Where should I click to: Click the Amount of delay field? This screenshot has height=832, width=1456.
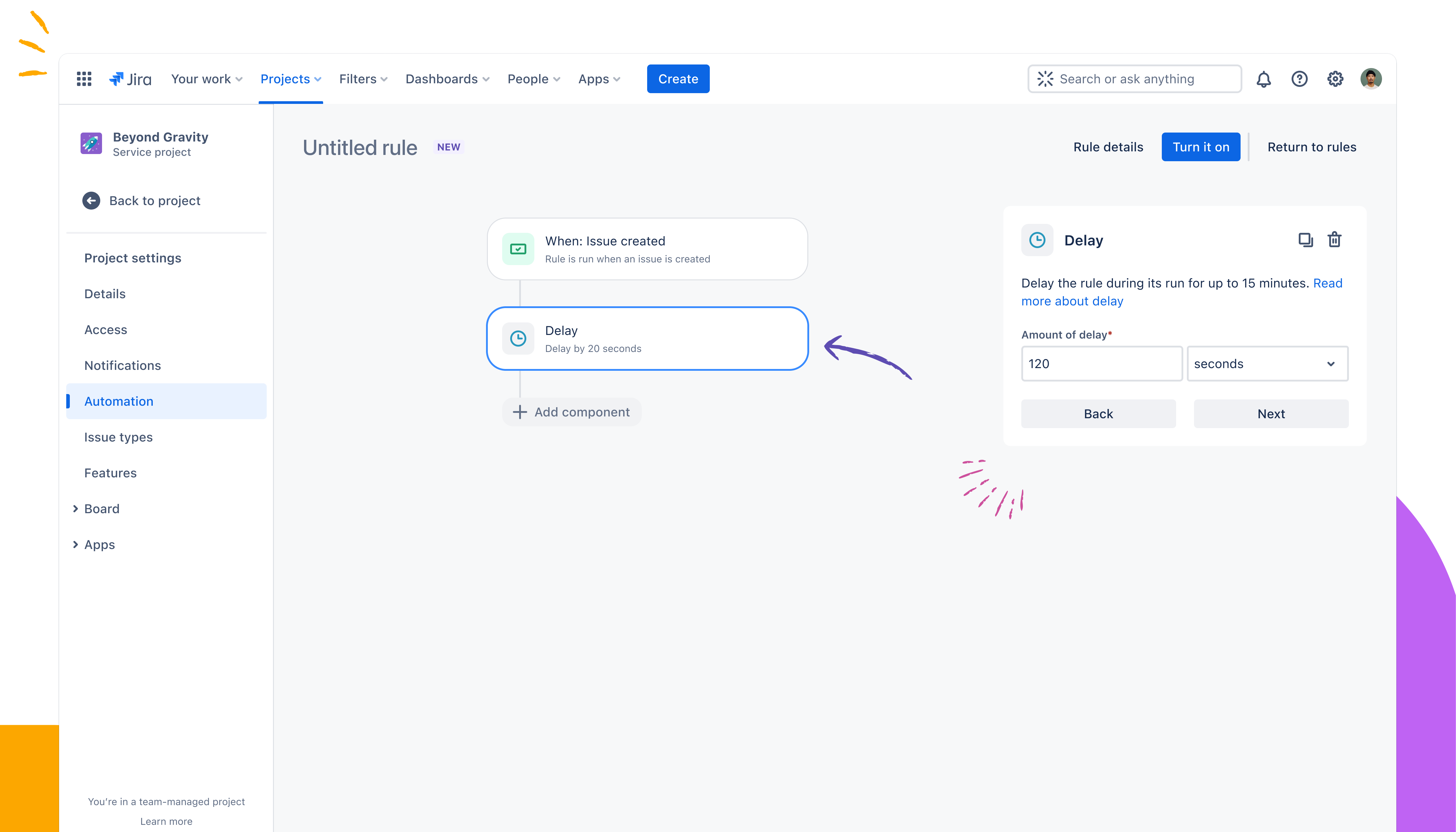pos(1102,363)
